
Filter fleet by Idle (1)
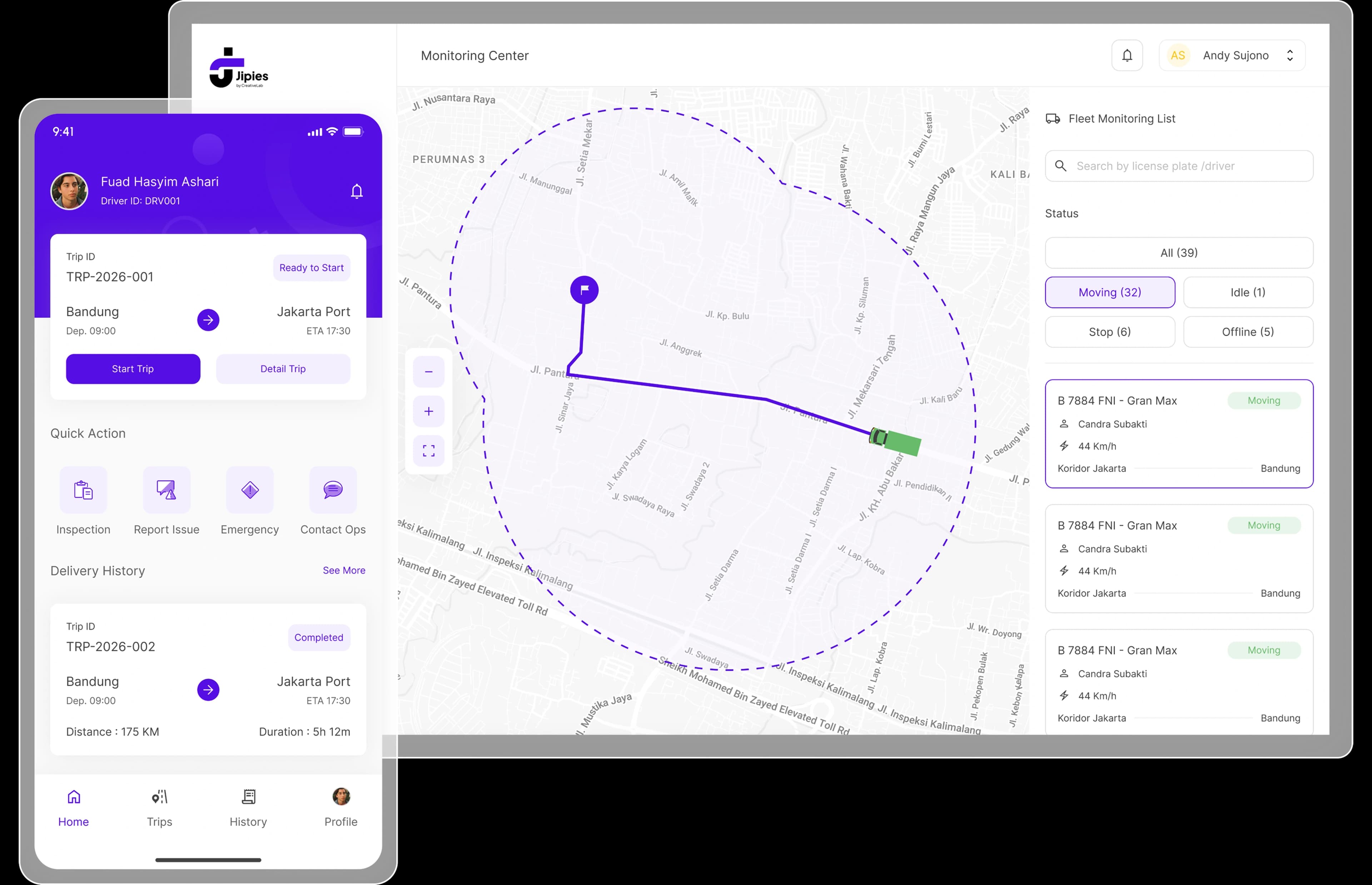click(x=1248, y=293)
